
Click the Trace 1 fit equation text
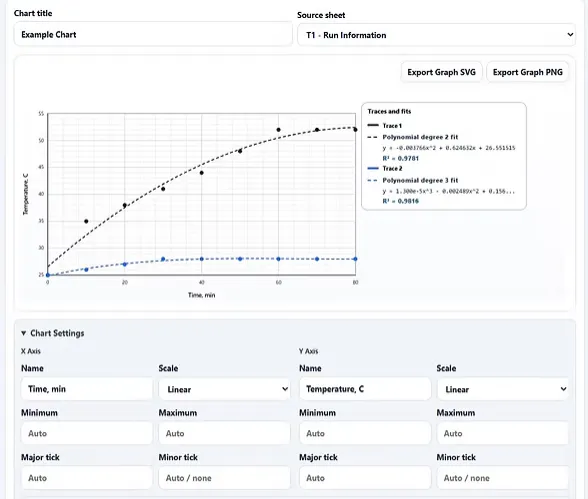point(449,148)
